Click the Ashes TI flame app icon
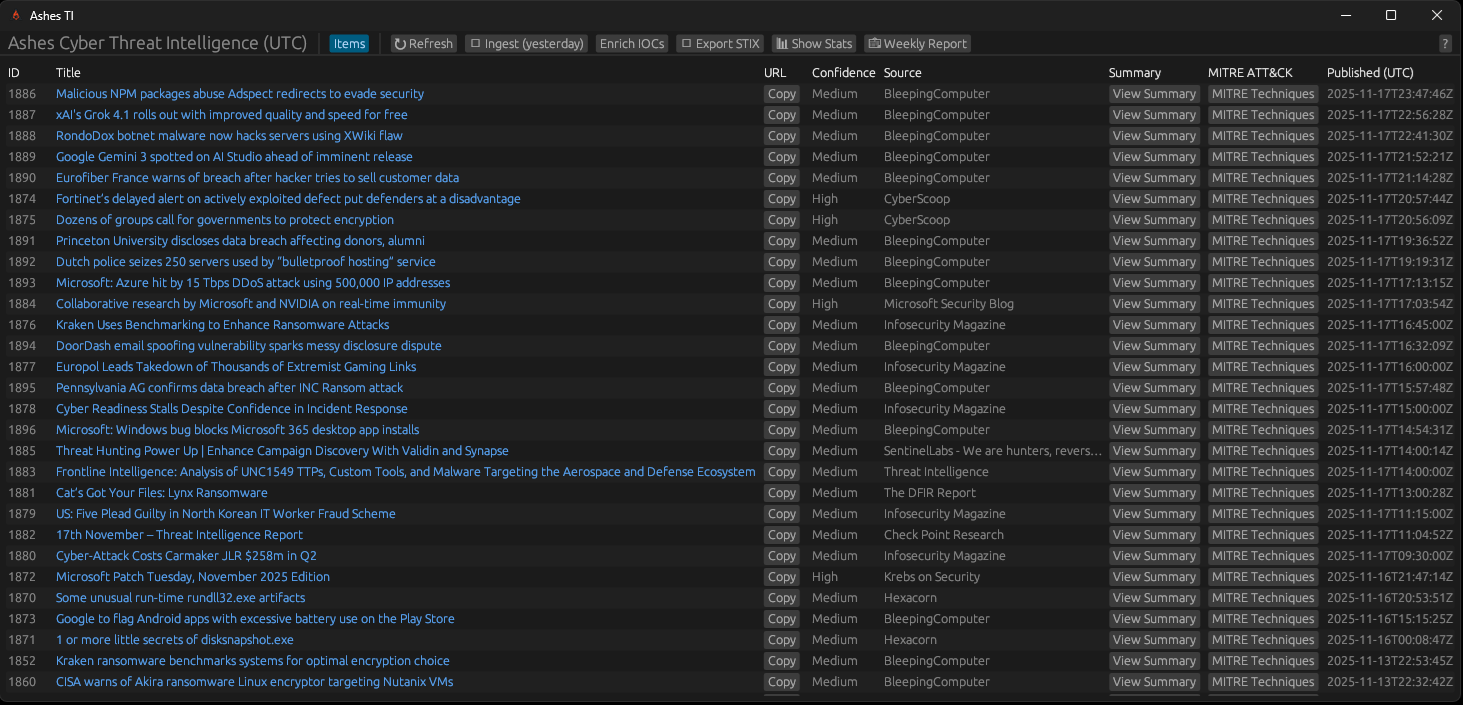Screen dimensions: 1474x705 (x=15, y=16)
